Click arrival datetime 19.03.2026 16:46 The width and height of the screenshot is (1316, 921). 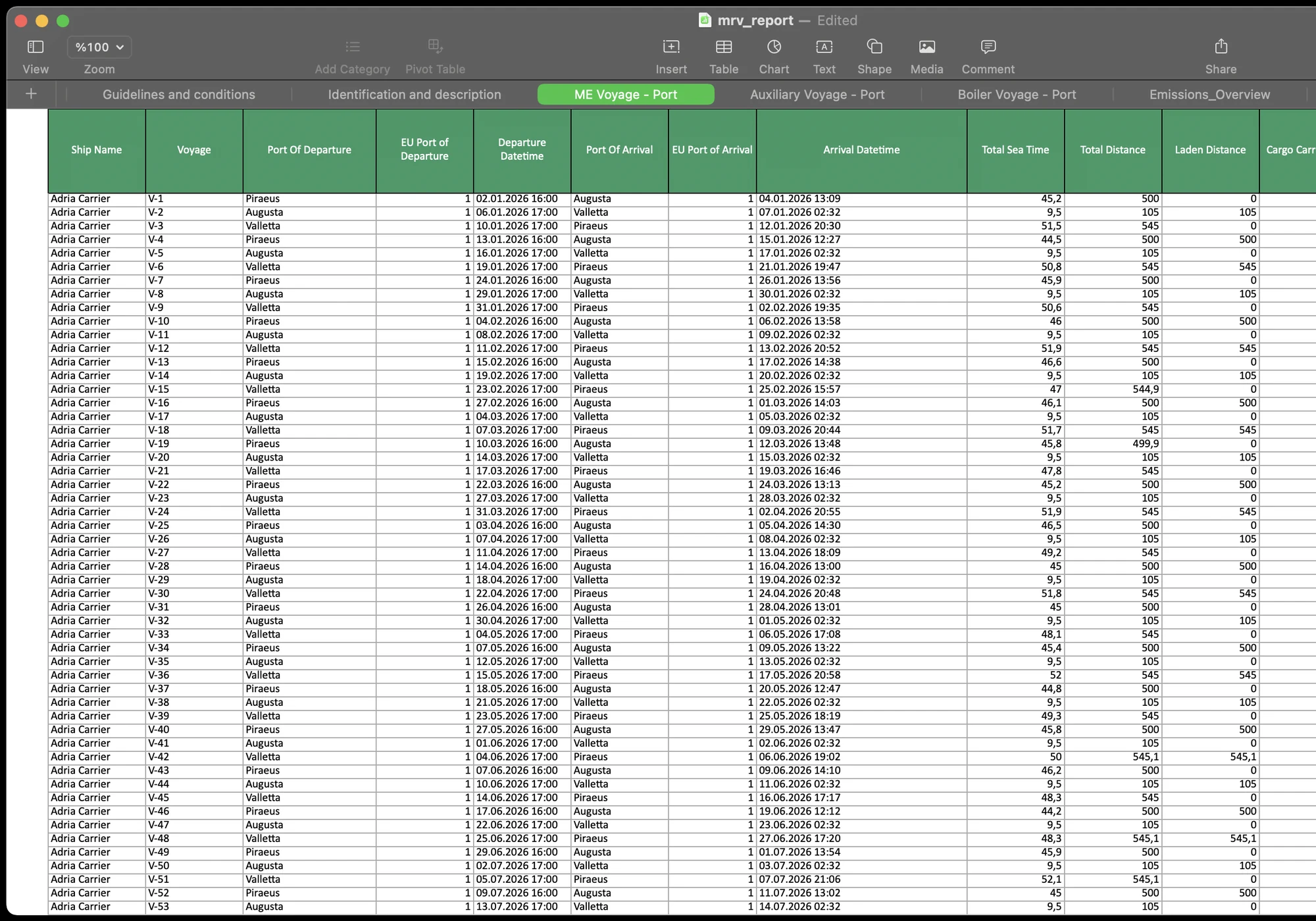[861, 471]
